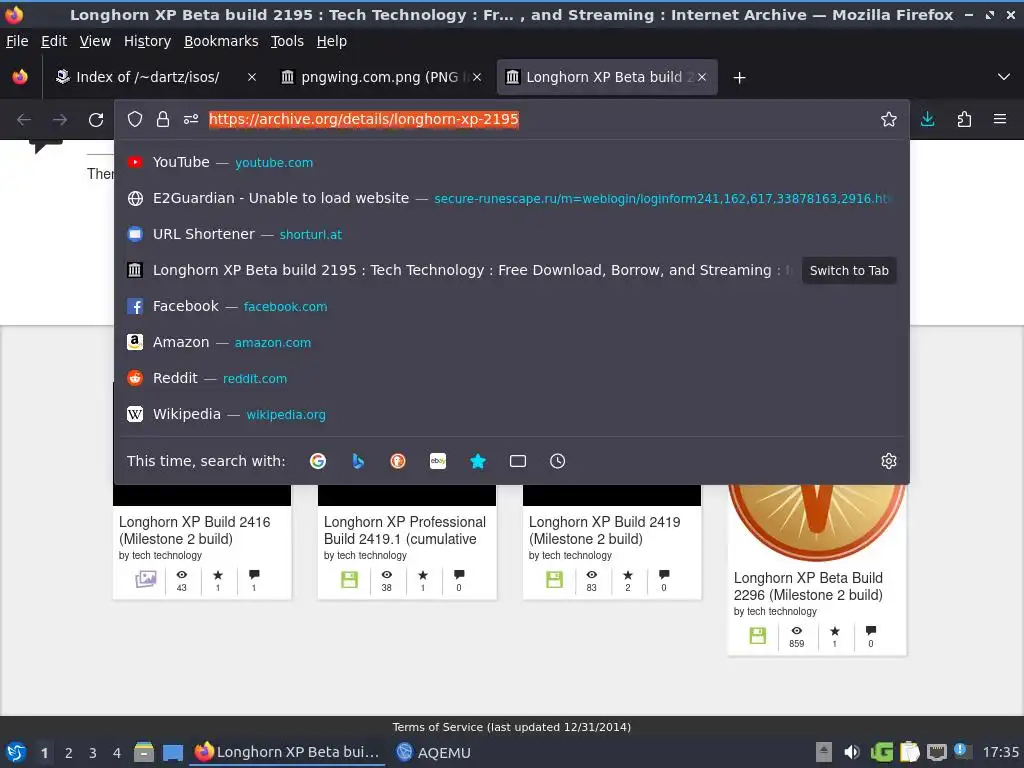Show site security padlock info

click(x=163, y=119)
